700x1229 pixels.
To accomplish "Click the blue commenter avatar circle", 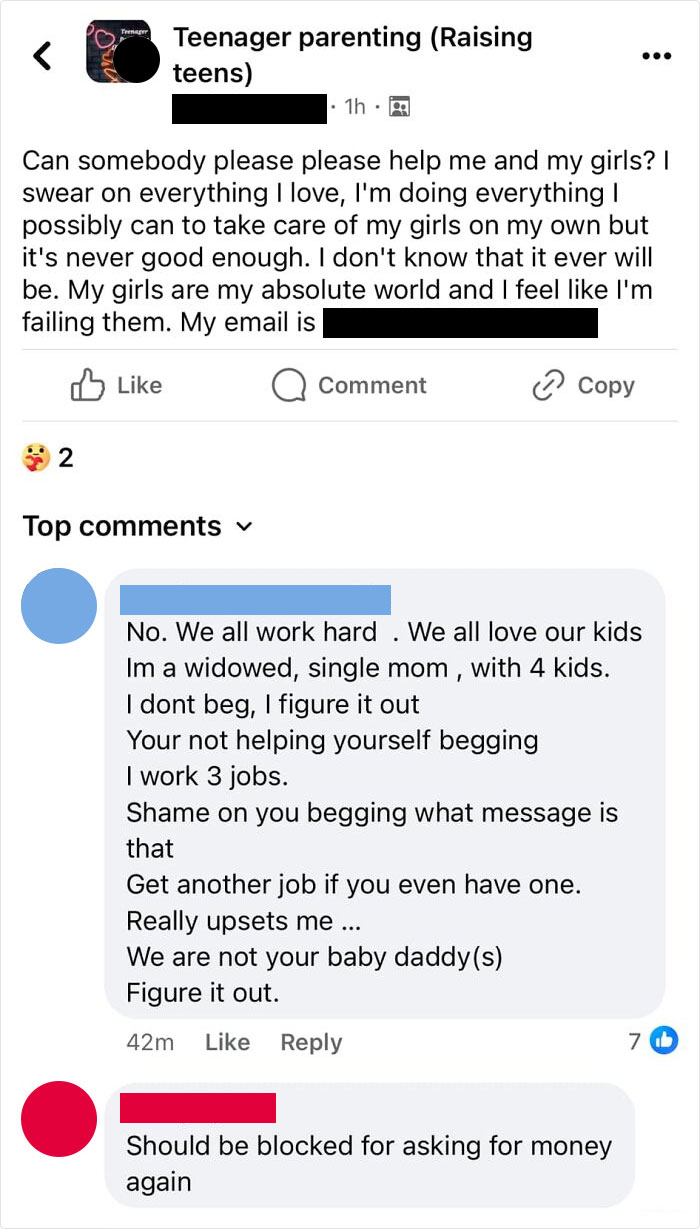I will 59,605.
